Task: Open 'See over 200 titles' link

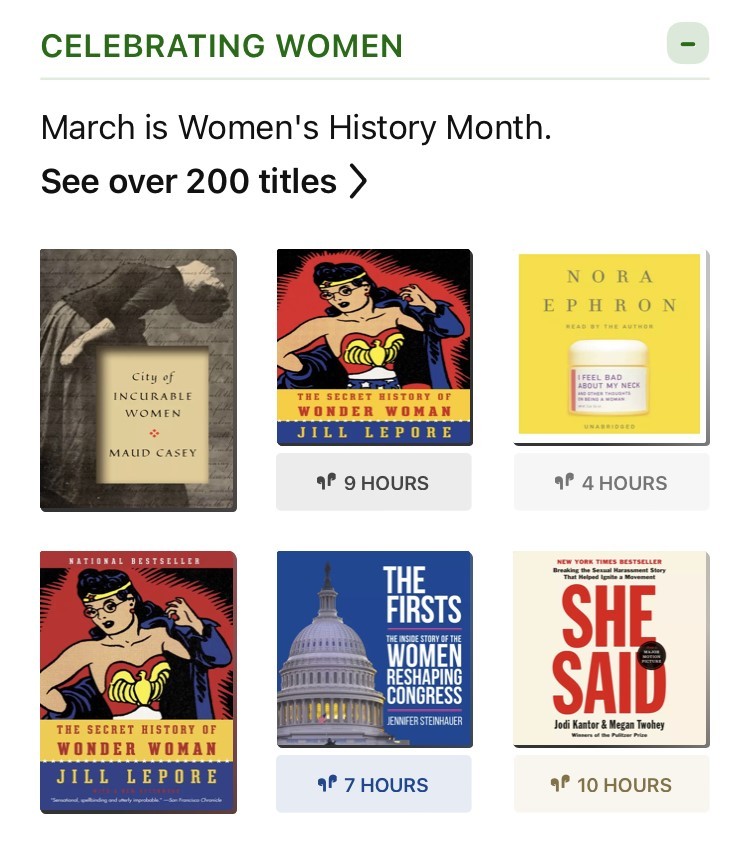Action: coord(186,181)
